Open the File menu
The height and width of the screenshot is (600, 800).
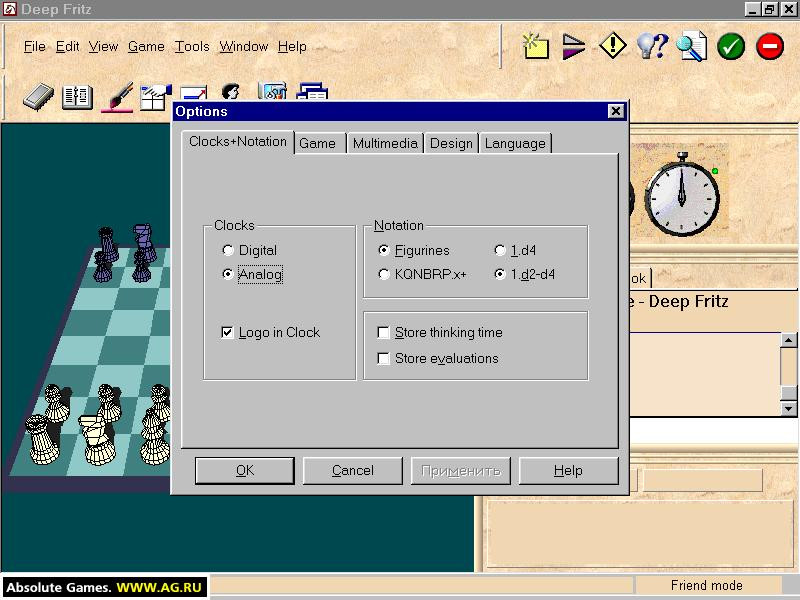[x=35, y=46]
